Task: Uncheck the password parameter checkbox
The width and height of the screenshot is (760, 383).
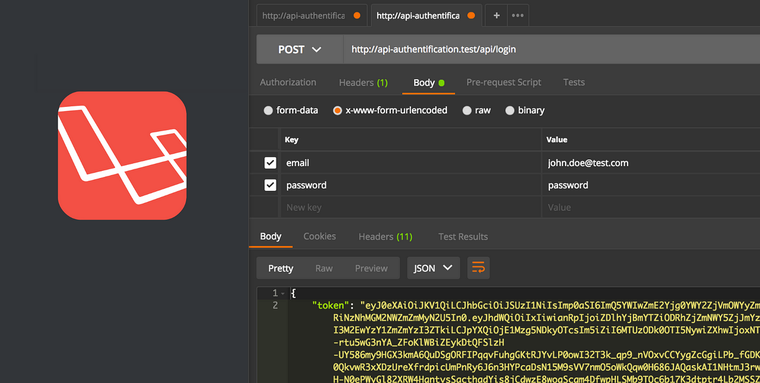Action: (270, 185)
